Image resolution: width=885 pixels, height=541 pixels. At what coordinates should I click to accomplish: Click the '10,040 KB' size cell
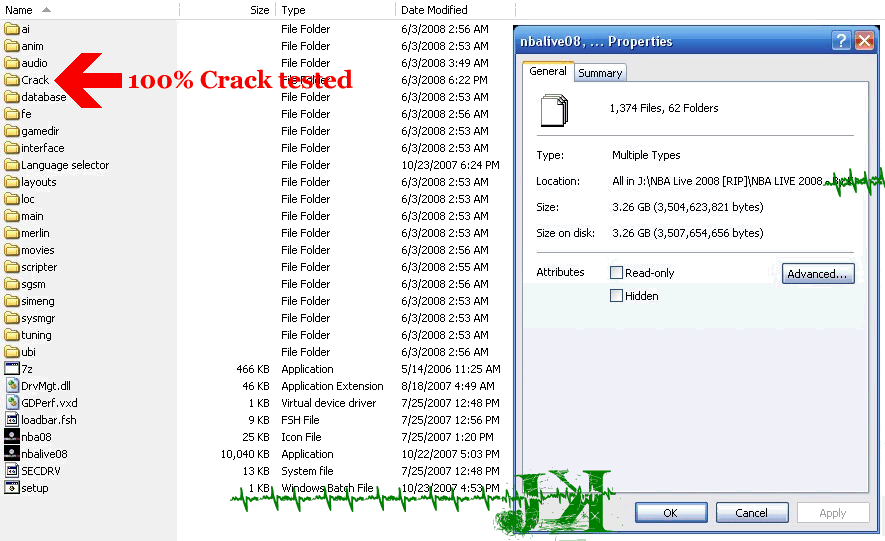click(x=245, y=454)
